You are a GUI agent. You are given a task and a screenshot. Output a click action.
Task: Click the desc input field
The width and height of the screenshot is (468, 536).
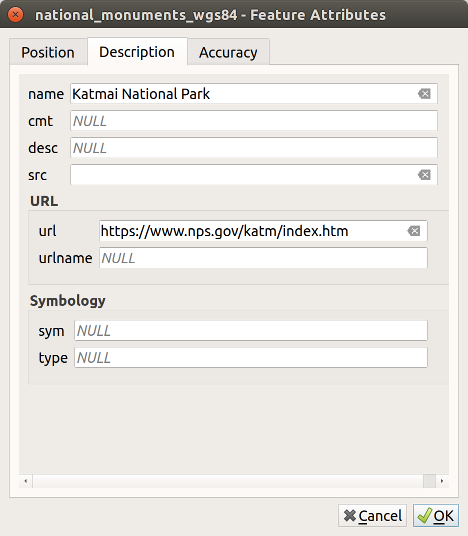254,148
